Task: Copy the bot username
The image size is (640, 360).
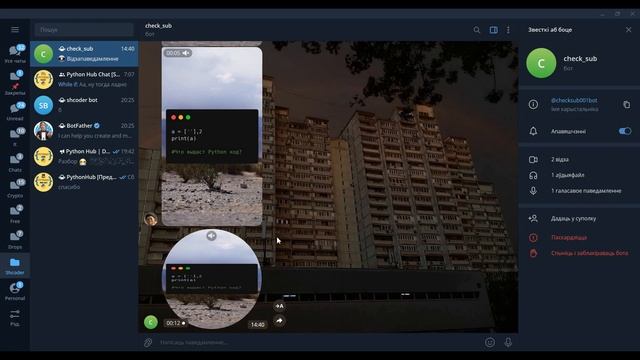Action: click(x=627, y=104)
